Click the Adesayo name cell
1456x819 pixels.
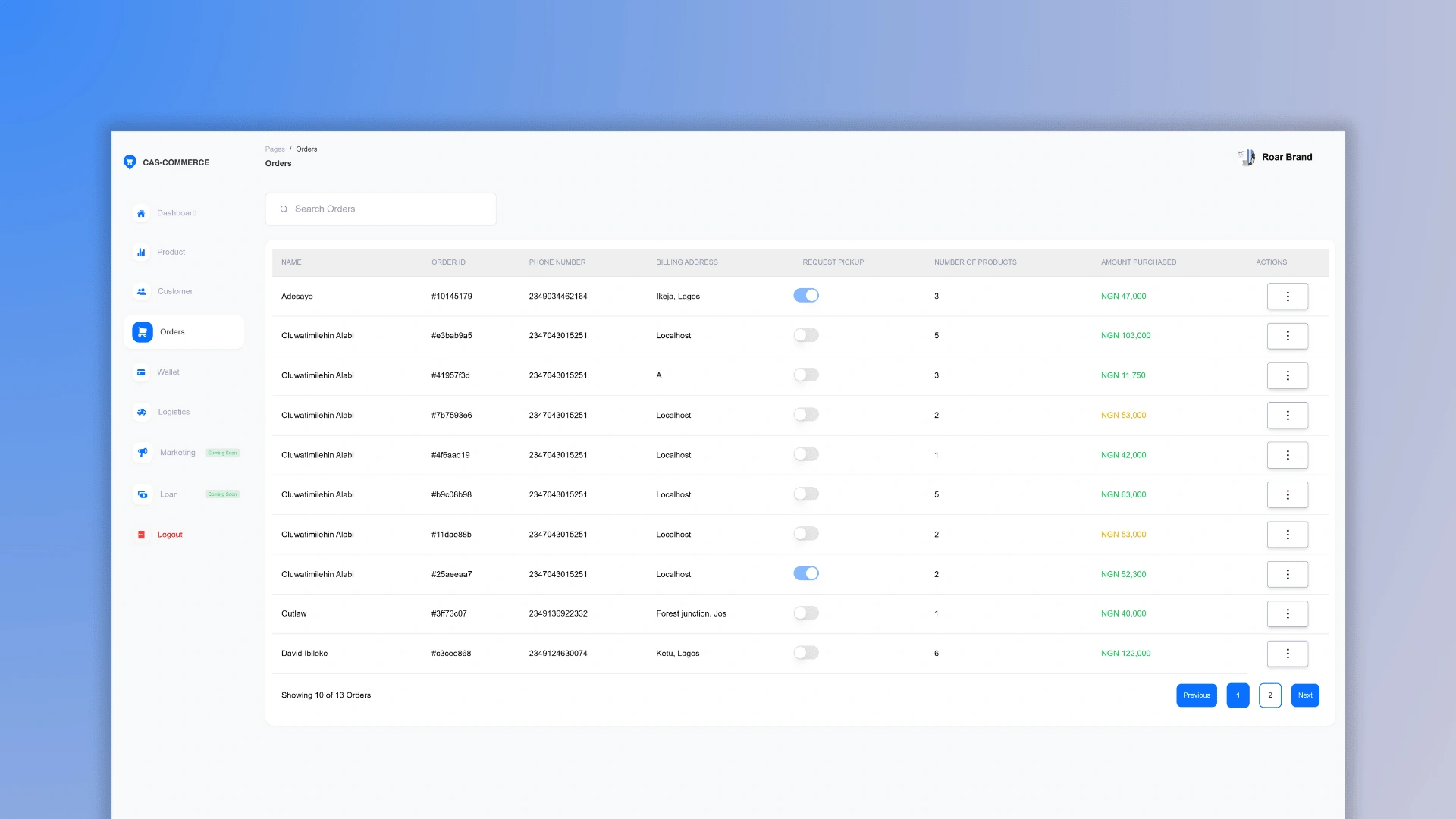point(297,297)
